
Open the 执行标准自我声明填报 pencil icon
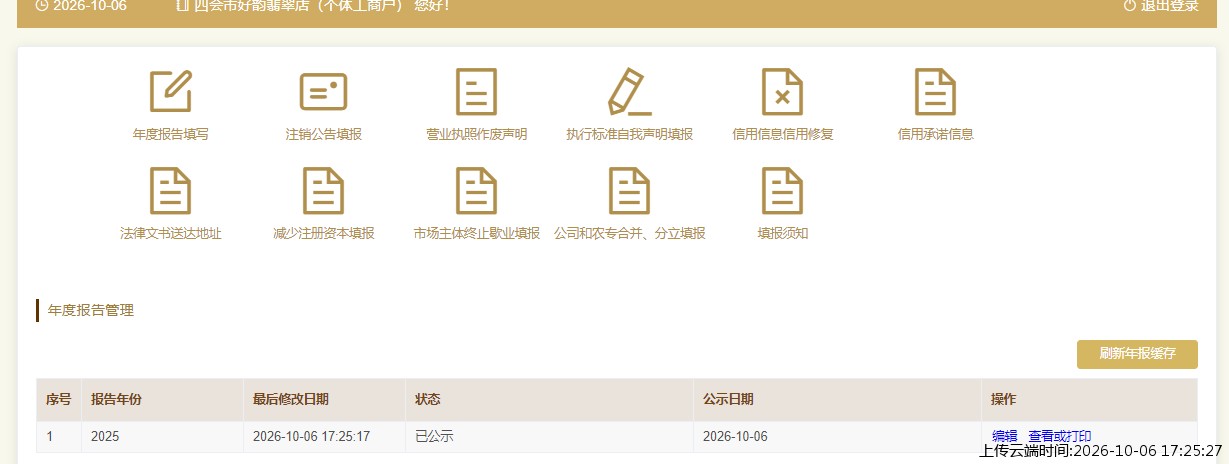pos(629,91)
